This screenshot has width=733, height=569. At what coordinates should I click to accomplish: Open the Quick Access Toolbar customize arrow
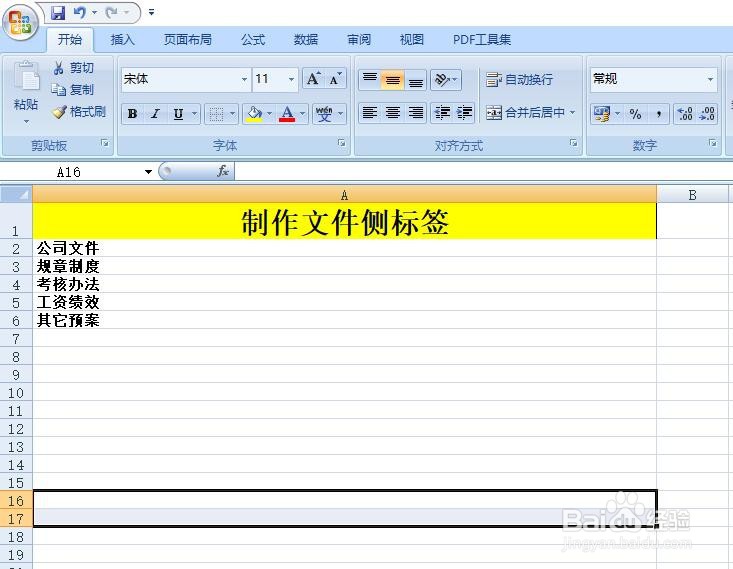tap(151, 13)
